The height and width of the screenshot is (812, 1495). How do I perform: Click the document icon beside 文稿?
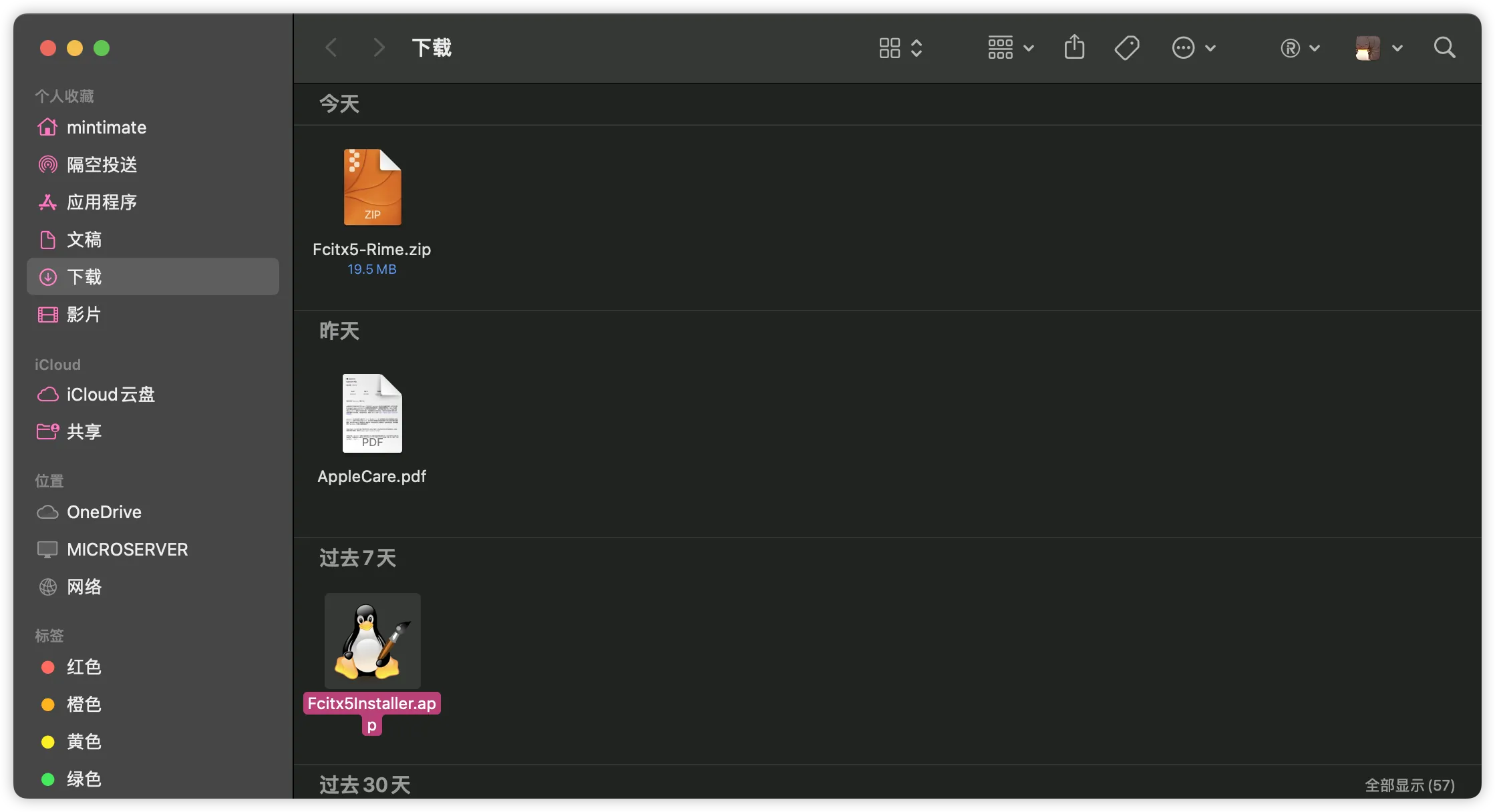(x=47, y=239)
